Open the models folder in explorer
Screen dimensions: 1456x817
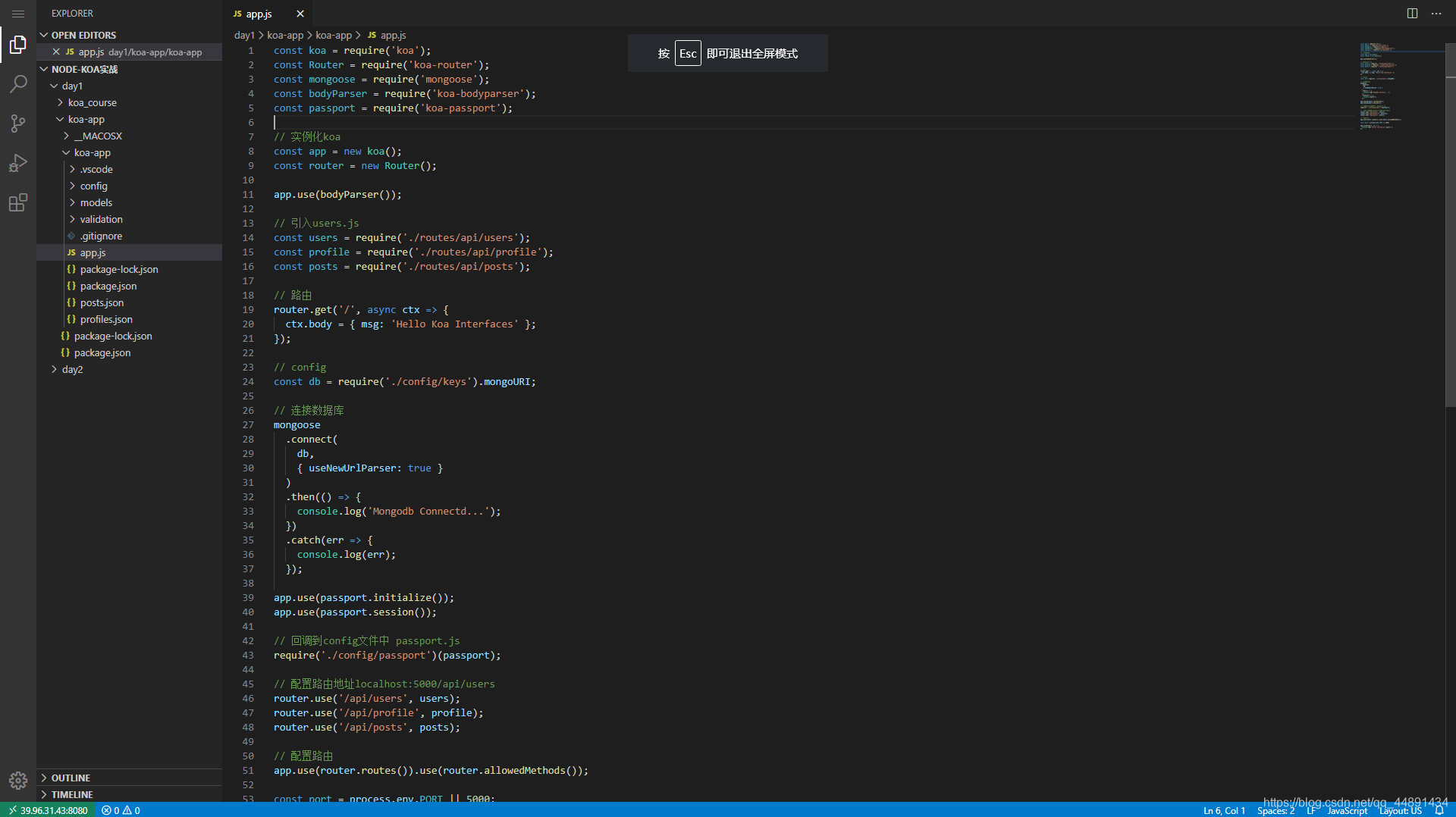tap(96, 202)
